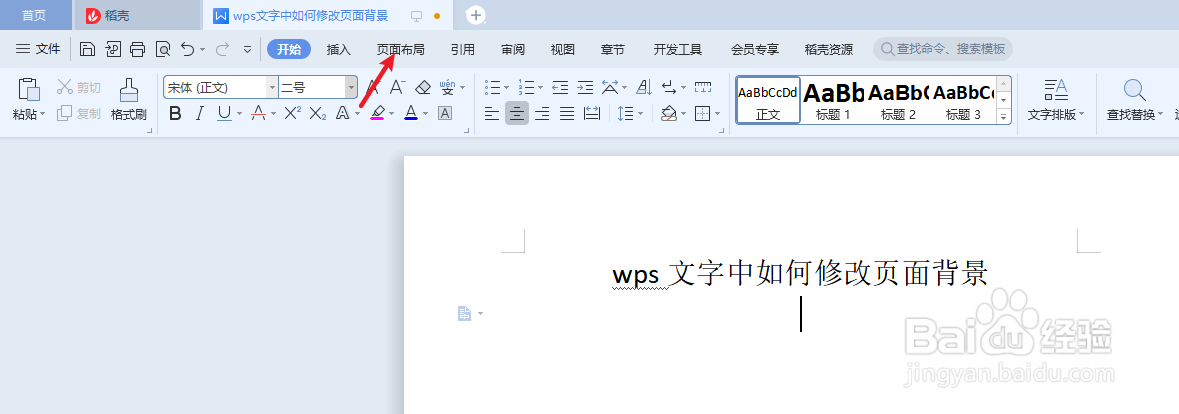1179x414 pixels.
Task: Select the 标题 2 style
Action: click(x=898, y=100)
